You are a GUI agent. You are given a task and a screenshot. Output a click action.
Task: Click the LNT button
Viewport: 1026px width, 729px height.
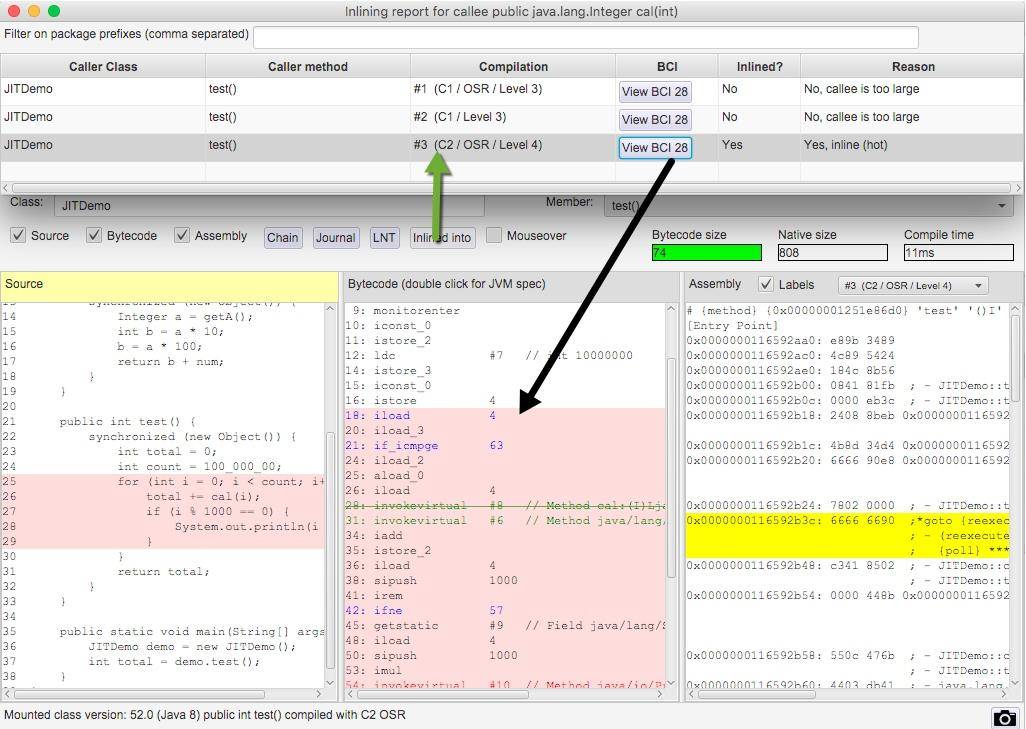[384, 237]
